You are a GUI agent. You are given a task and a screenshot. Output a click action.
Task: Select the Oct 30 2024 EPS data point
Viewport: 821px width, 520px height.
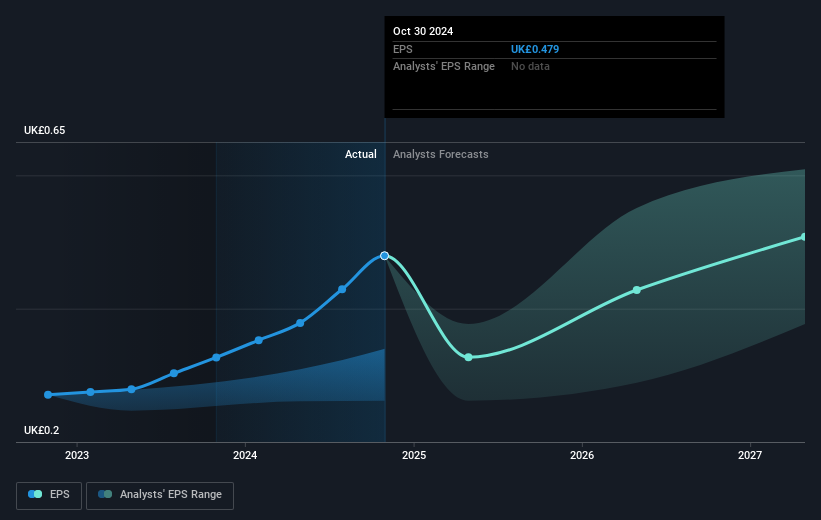pyautogui.click(x=384, y=256)
